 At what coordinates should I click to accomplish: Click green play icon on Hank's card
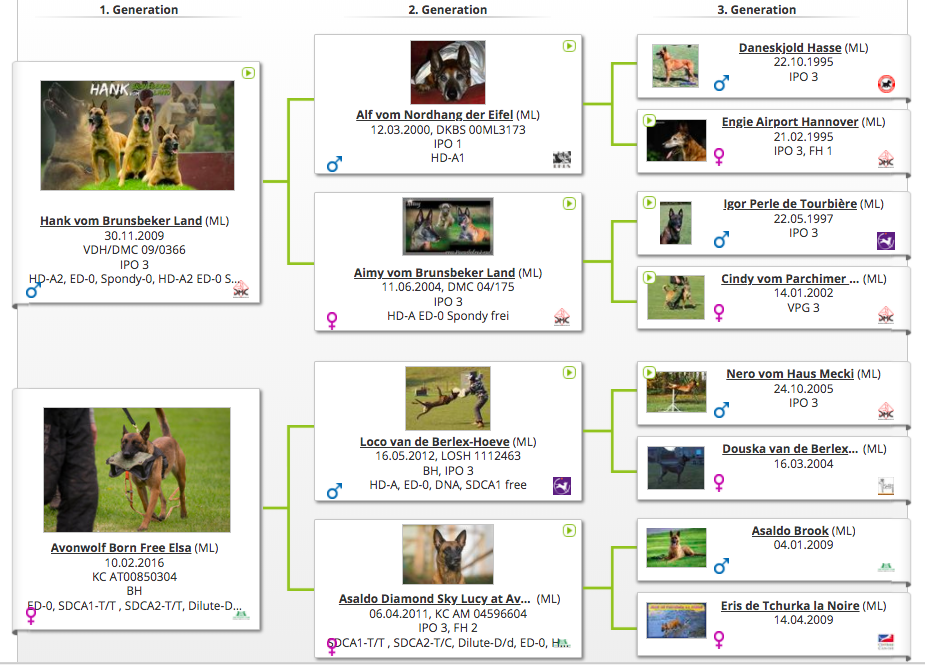pos(248,73)
